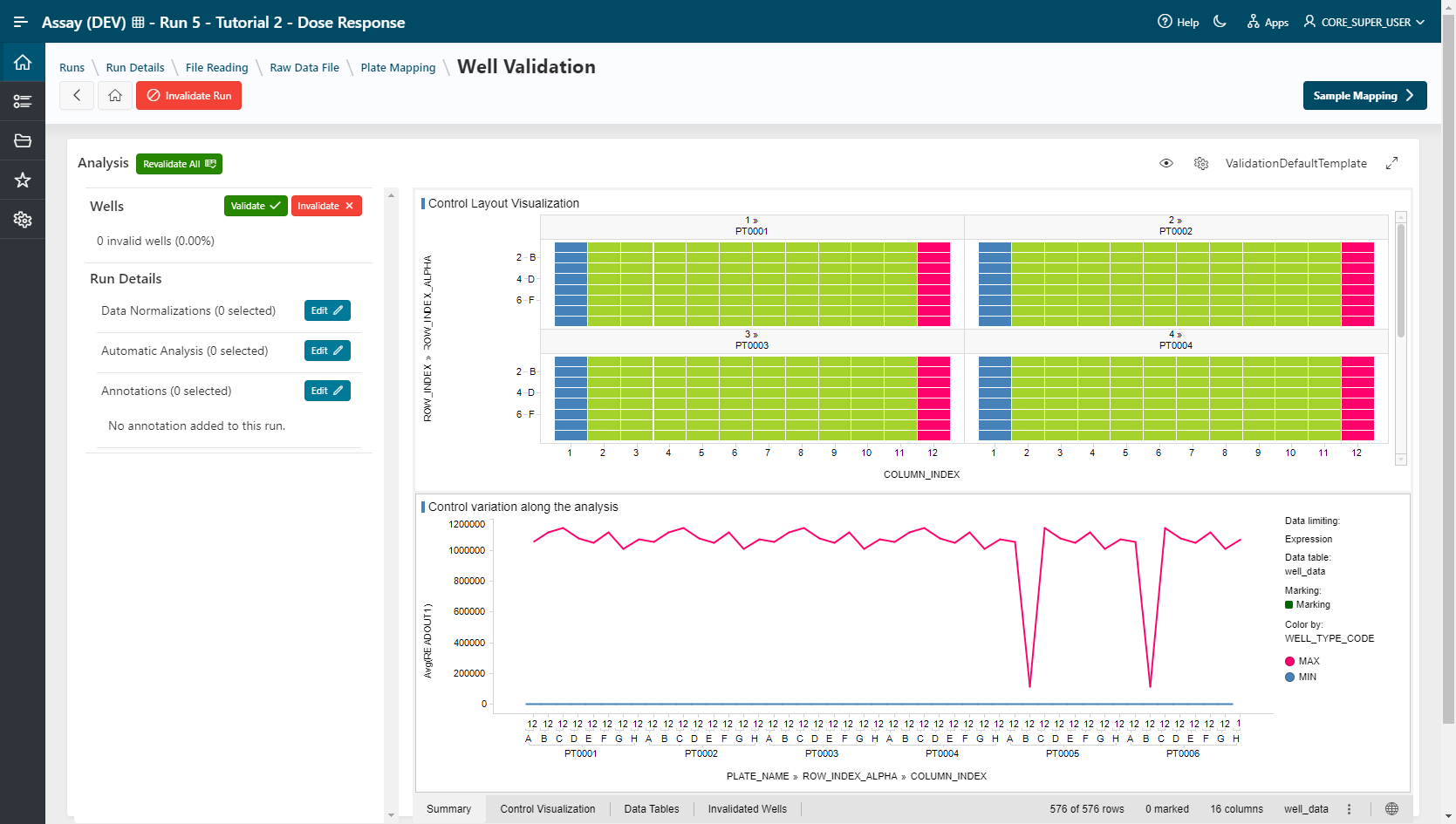Viewport: 1456px width, 824px height.
Task: Click the green Marking legend swatch
Action: coord(1289,604)
